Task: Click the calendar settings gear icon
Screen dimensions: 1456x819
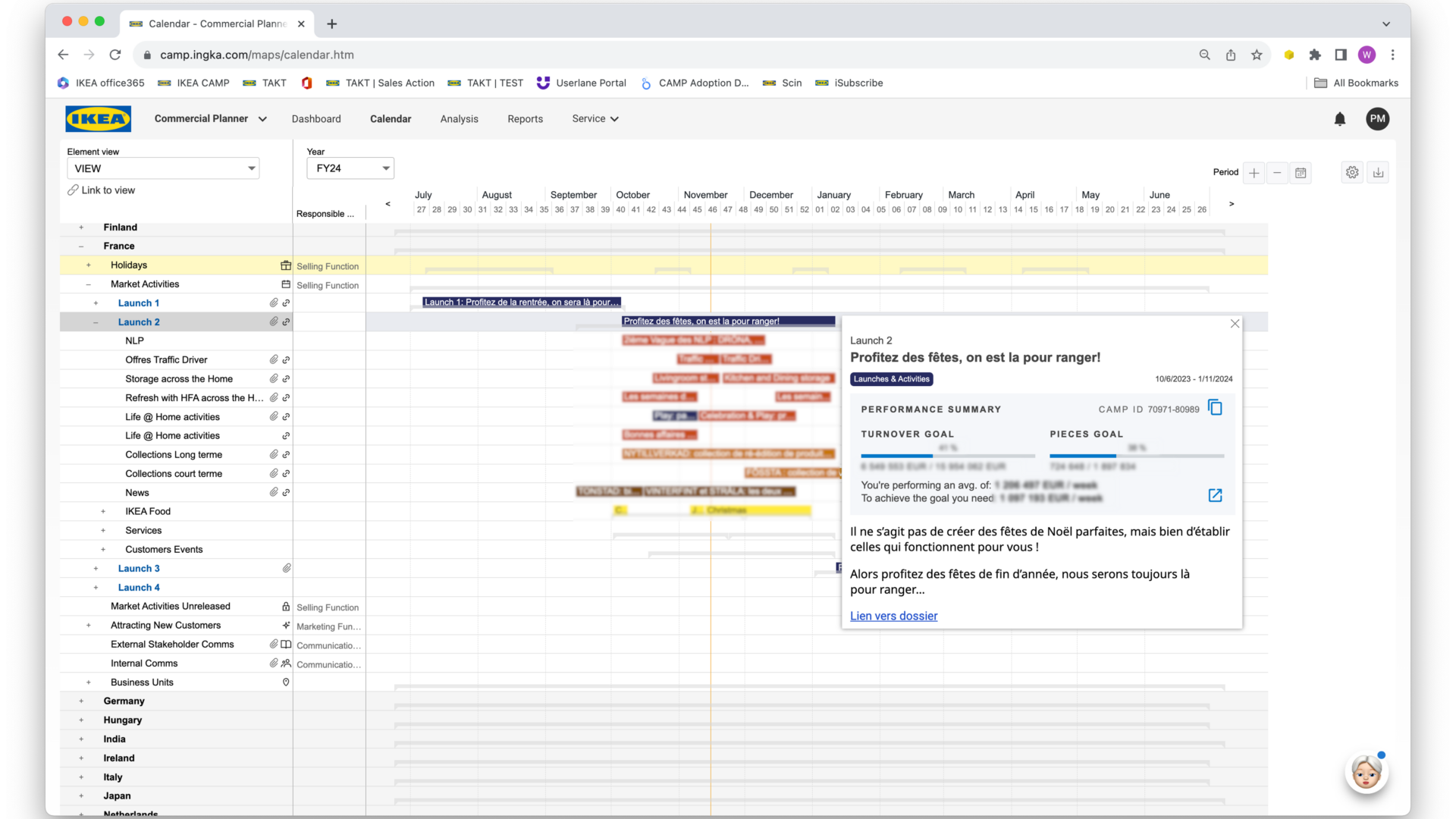Action: click(x=1352, y=173)
